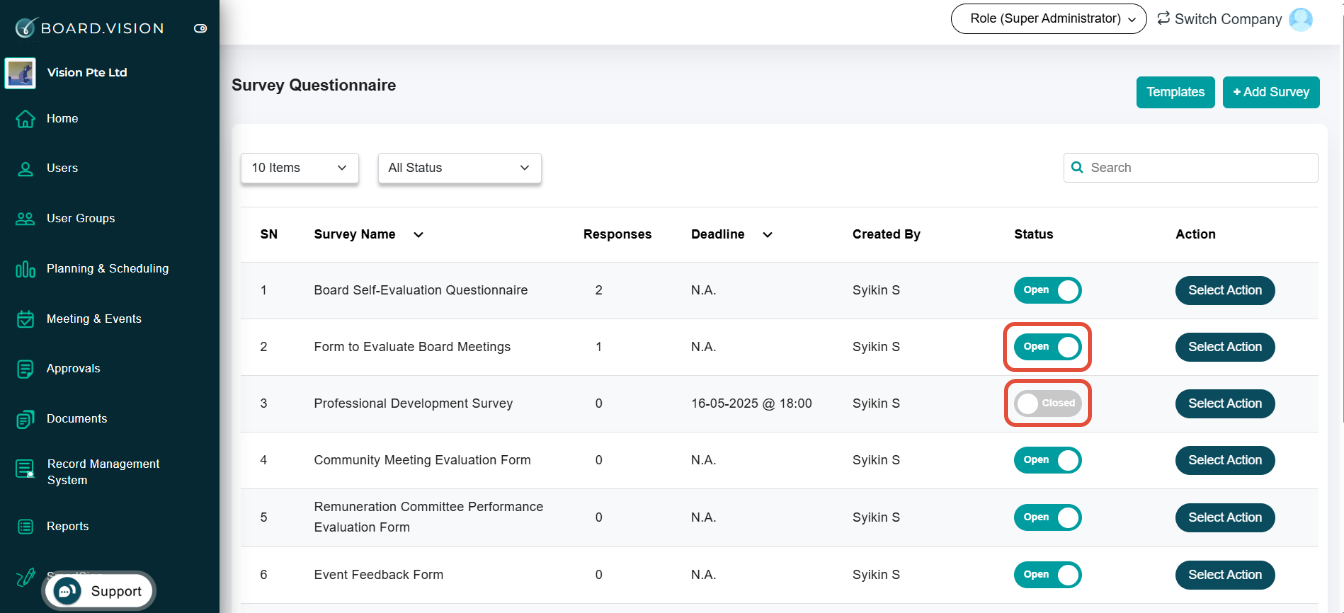Expand the All Status filter dropdown
1344x613 pixels.
point(459,168)
